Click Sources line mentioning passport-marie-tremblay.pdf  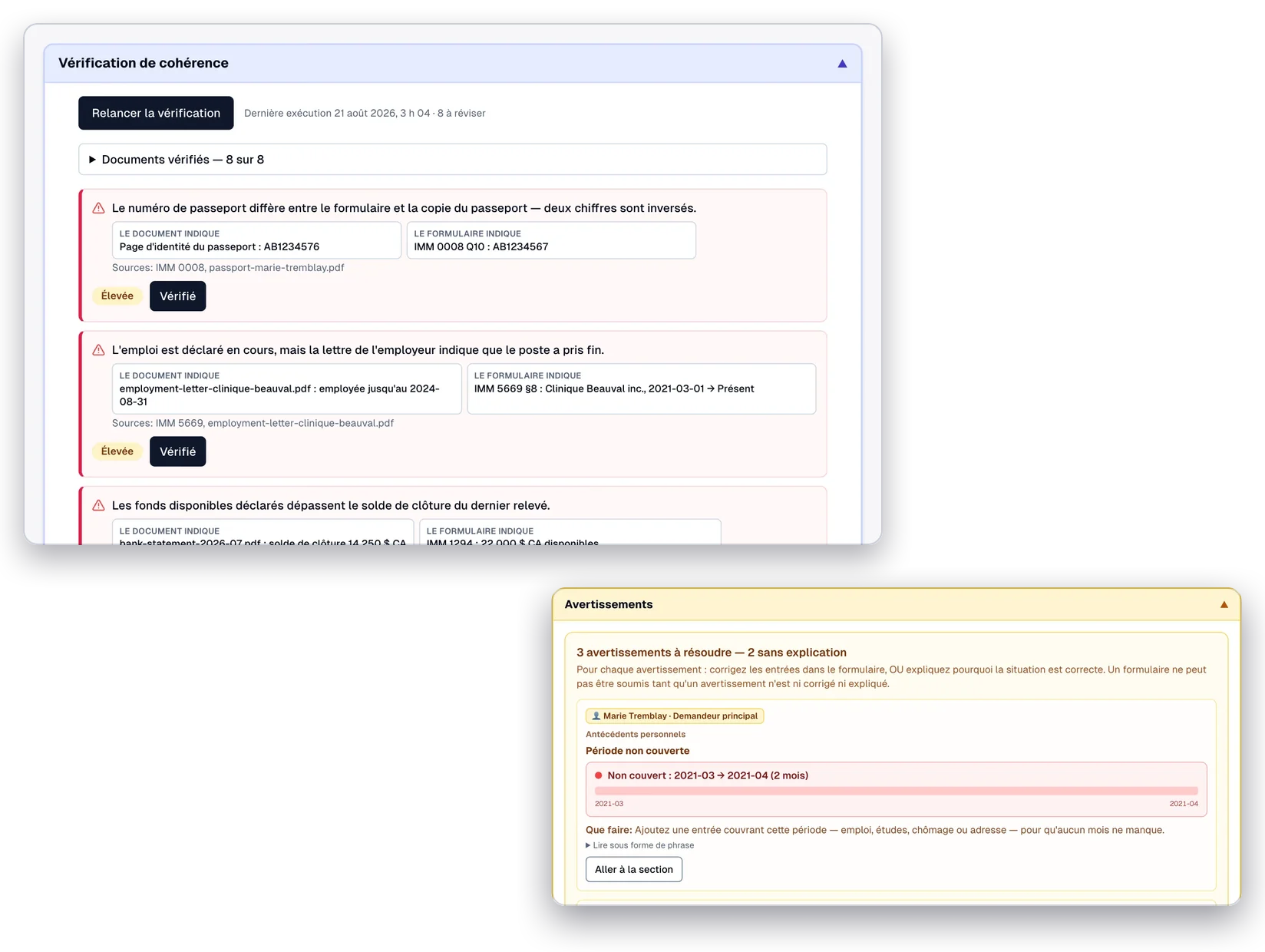pos(228,268)
